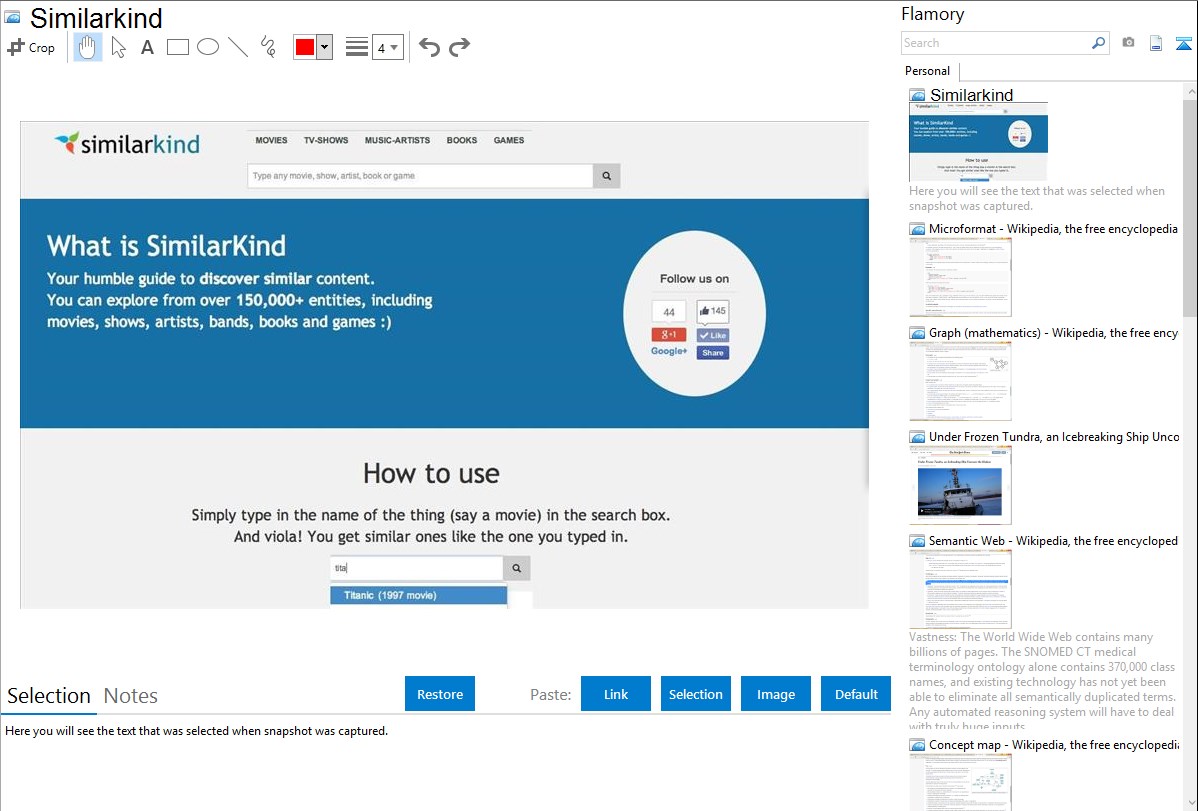Select the freehand scribble tool

(x=268, y=47)
